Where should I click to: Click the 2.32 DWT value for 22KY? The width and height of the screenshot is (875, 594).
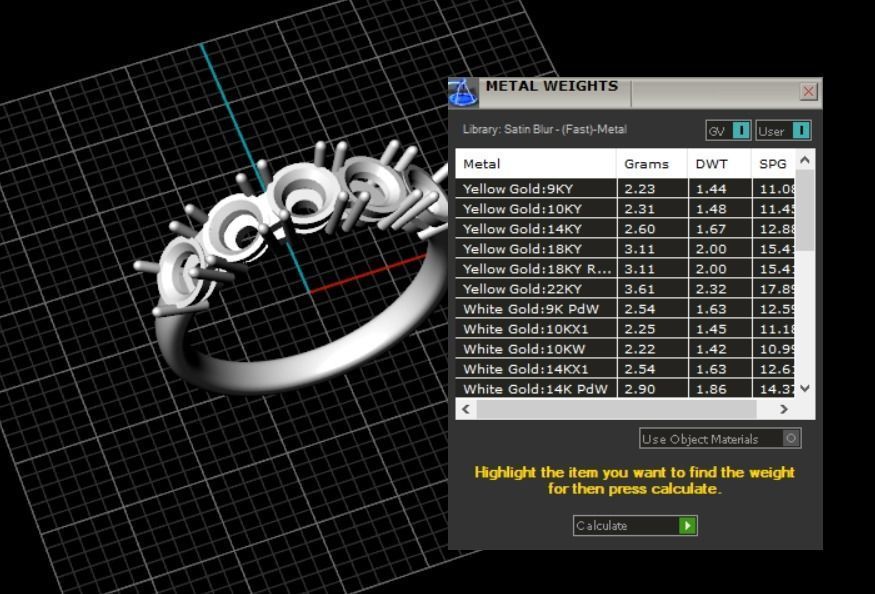711,289
